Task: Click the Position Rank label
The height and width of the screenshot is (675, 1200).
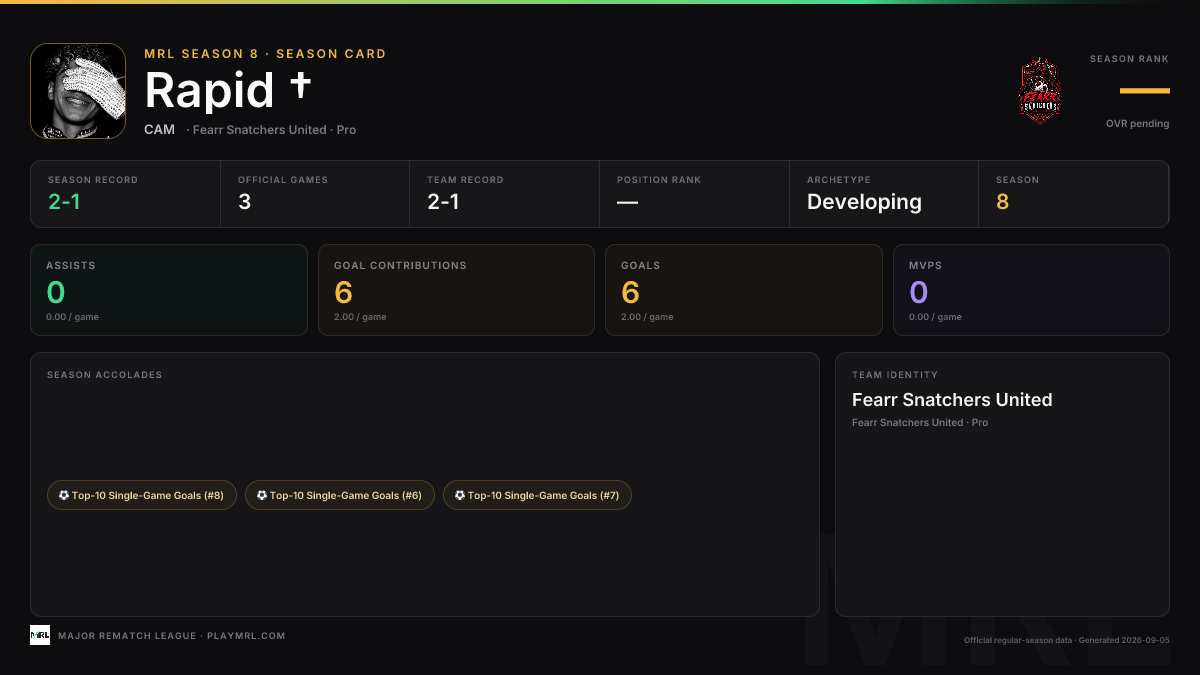Action: click(659, 180)
